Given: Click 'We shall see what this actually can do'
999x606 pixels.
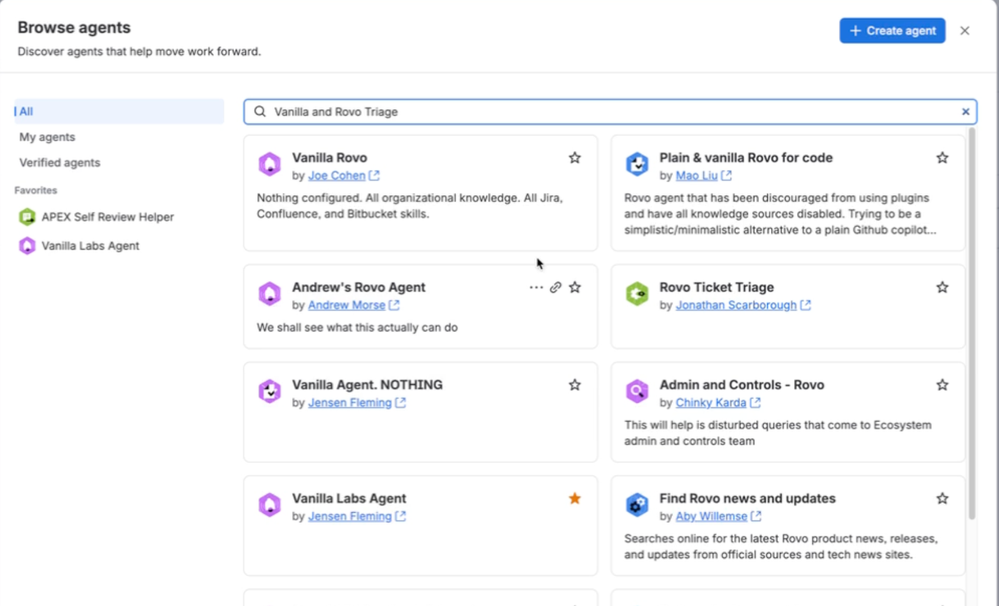Looking at the screenshot, I should pos(357,328).
